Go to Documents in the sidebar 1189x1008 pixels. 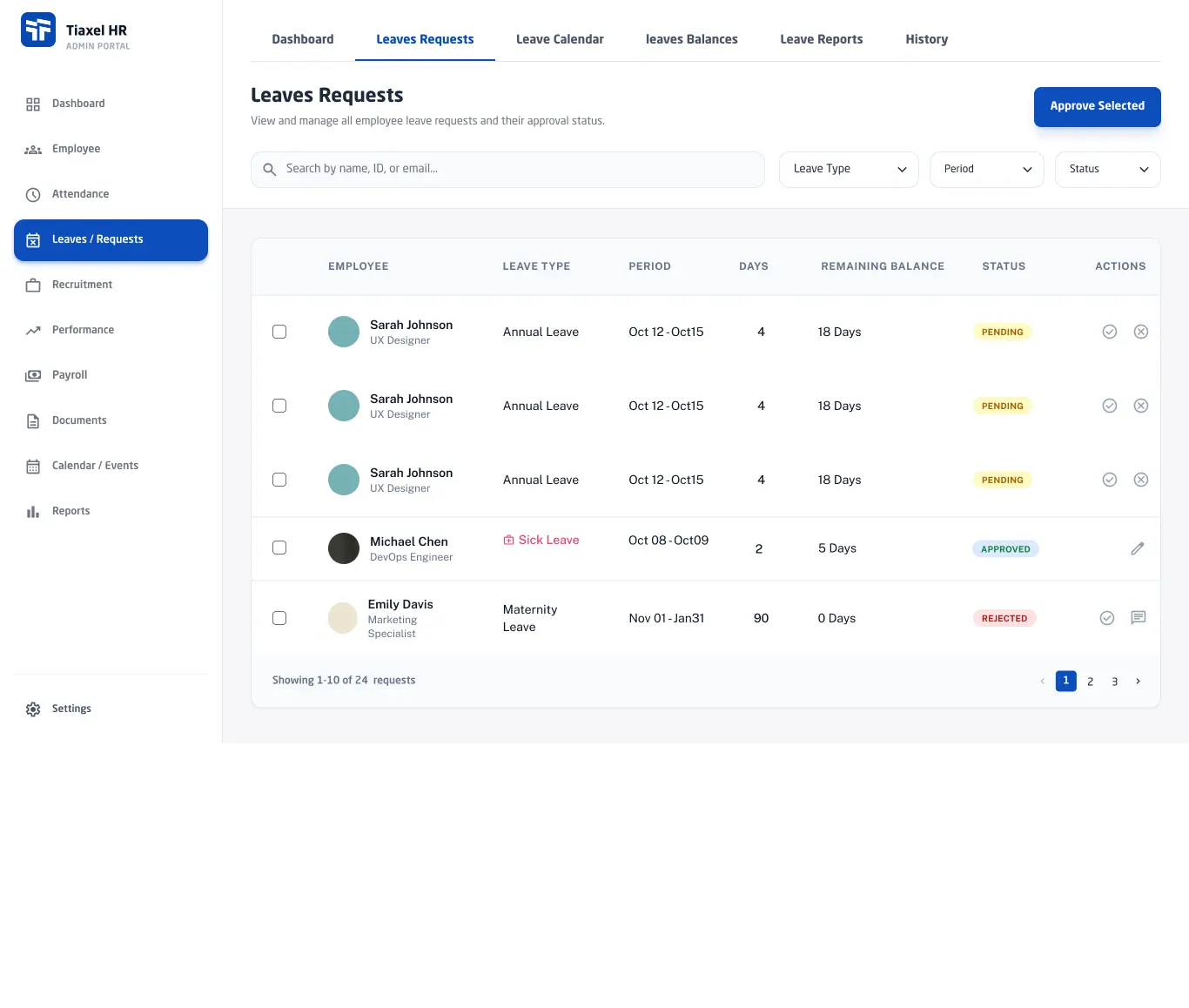(111, 420)
